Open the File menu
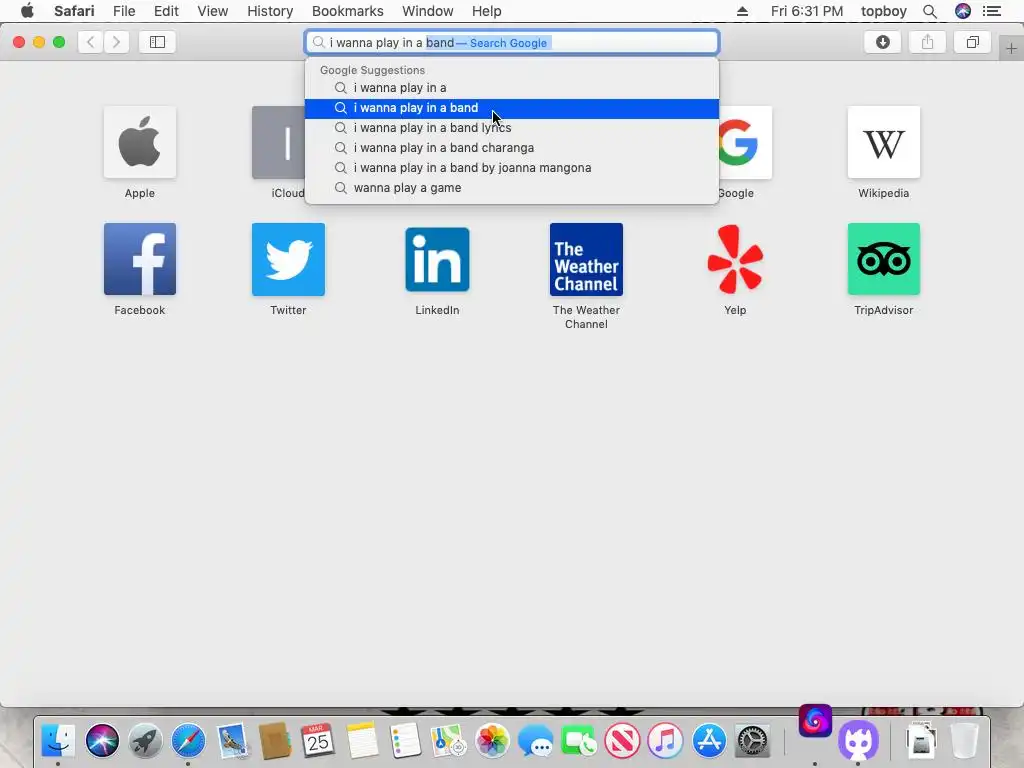The height and width of the screenshot is (768, 1024). [x=123, y=11]
